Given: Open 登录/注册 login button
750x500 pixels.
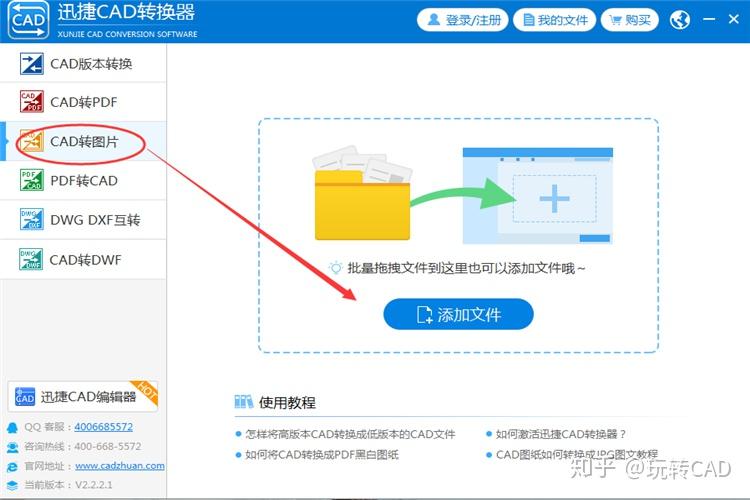Looking at the screenshot, I should pos(463,20).
